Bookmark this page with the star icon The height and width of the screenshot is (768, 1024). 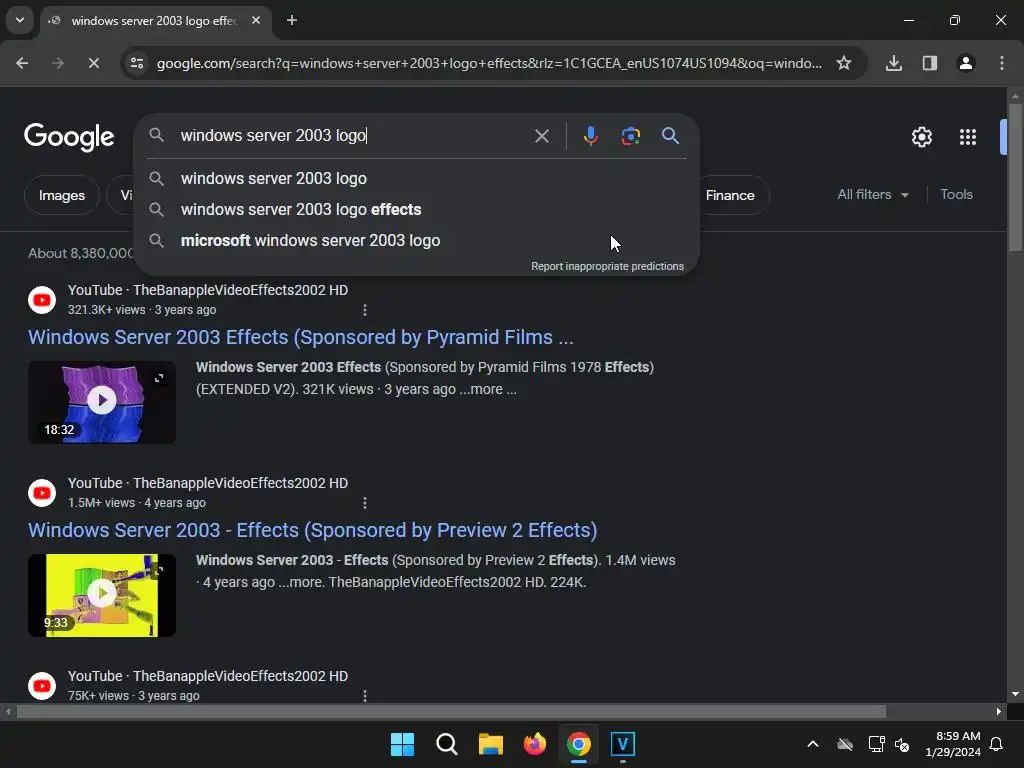point(844,63)
